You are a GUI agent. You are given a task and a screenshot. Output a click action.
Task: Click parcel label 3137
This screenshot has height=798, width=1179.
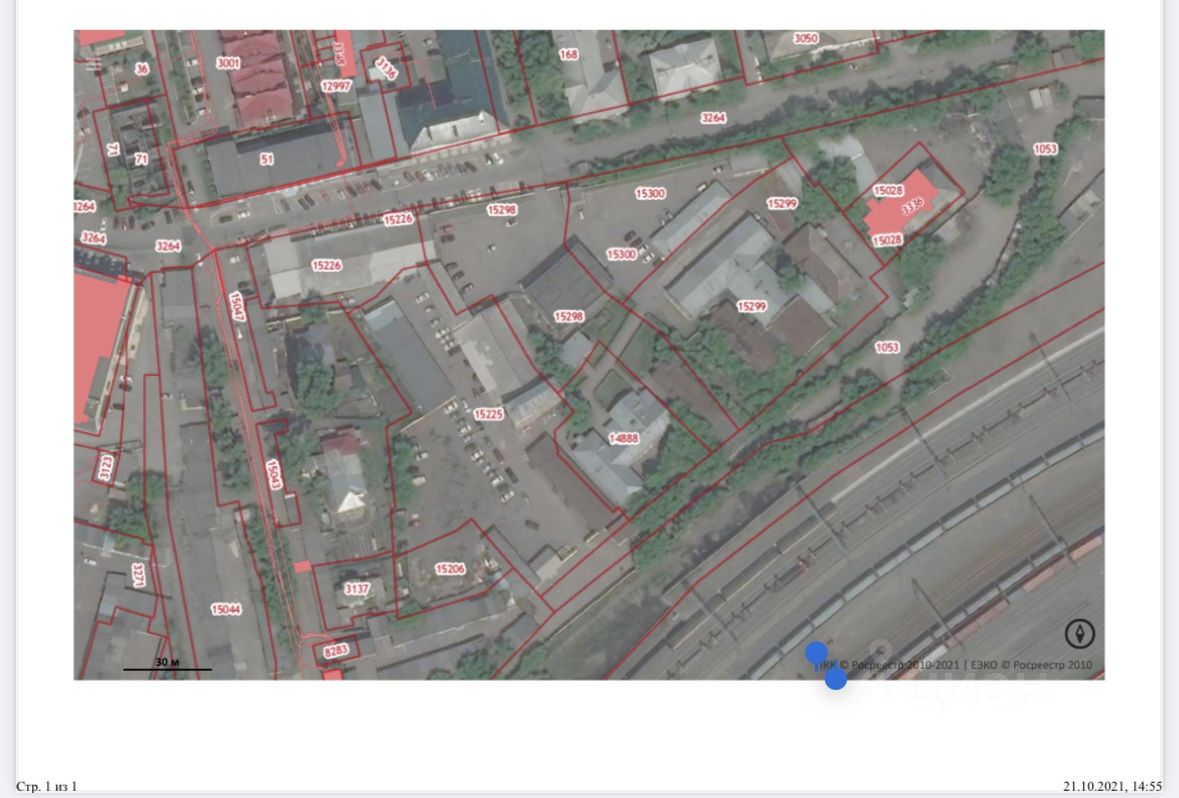(x=356, y=588)
